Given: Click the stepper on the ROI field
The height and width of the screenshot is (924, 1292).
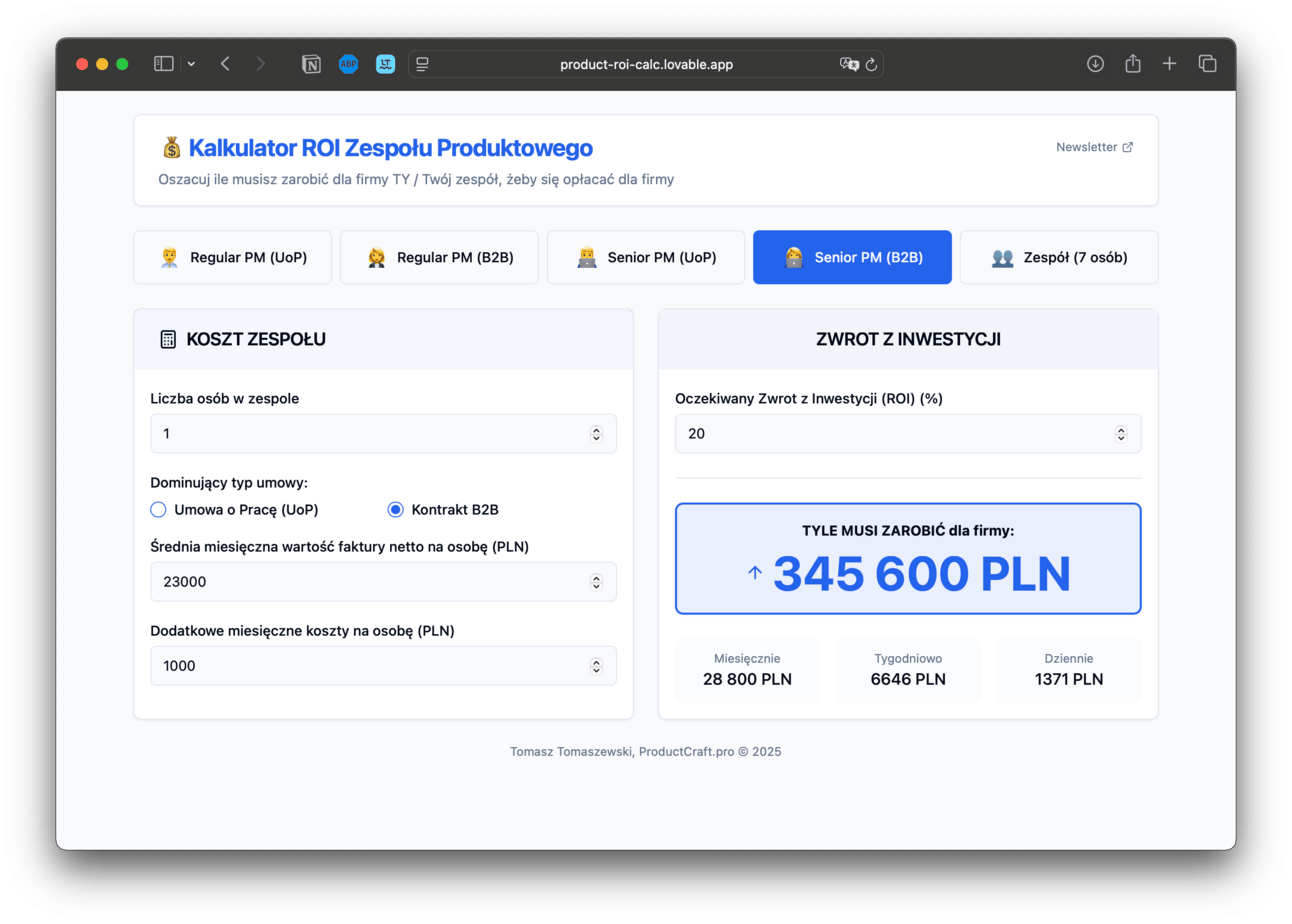Looking at the screenshot, I should 1121,434.
